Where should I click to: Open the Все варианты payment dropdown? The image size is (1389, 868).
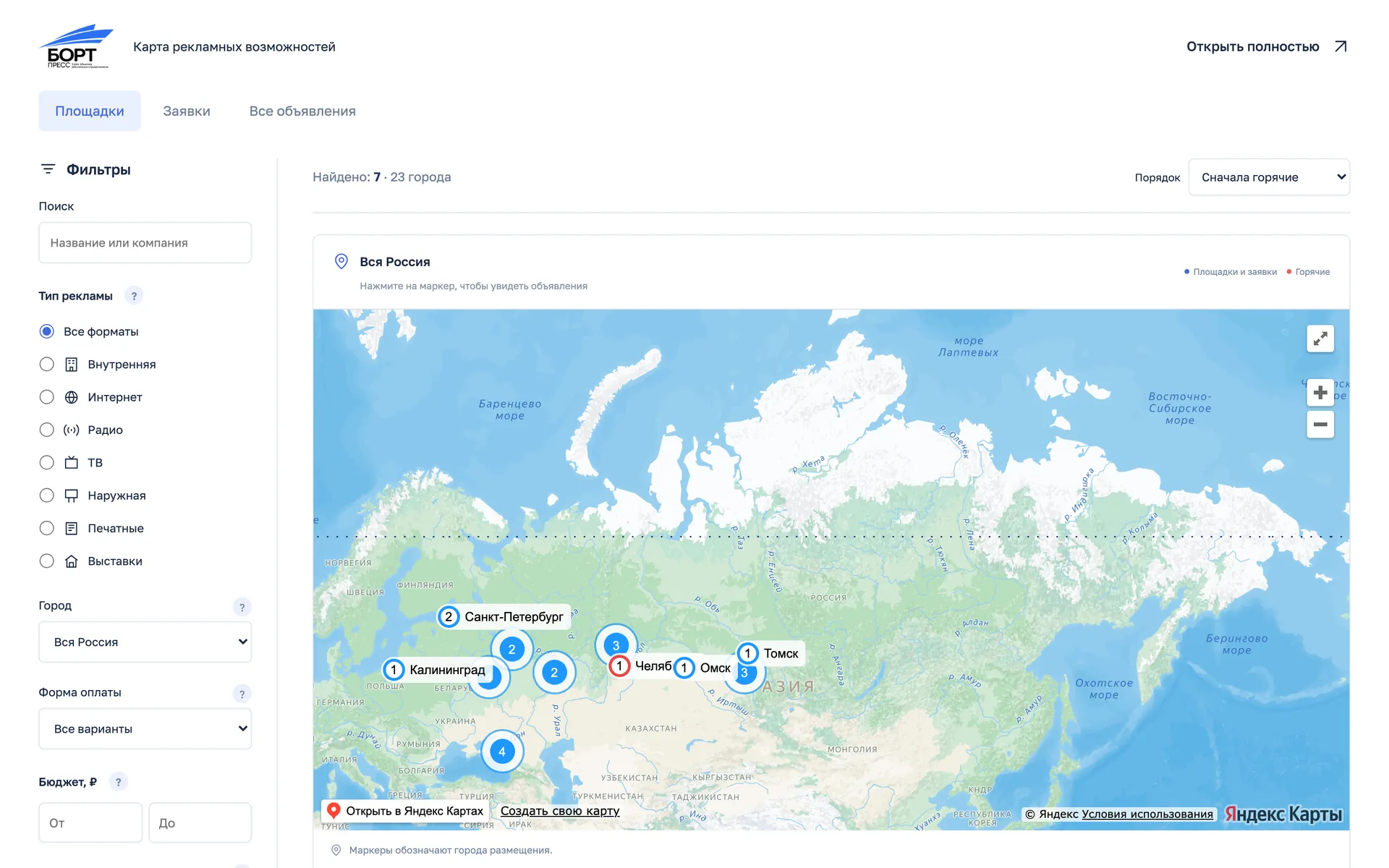coord(145,728)
